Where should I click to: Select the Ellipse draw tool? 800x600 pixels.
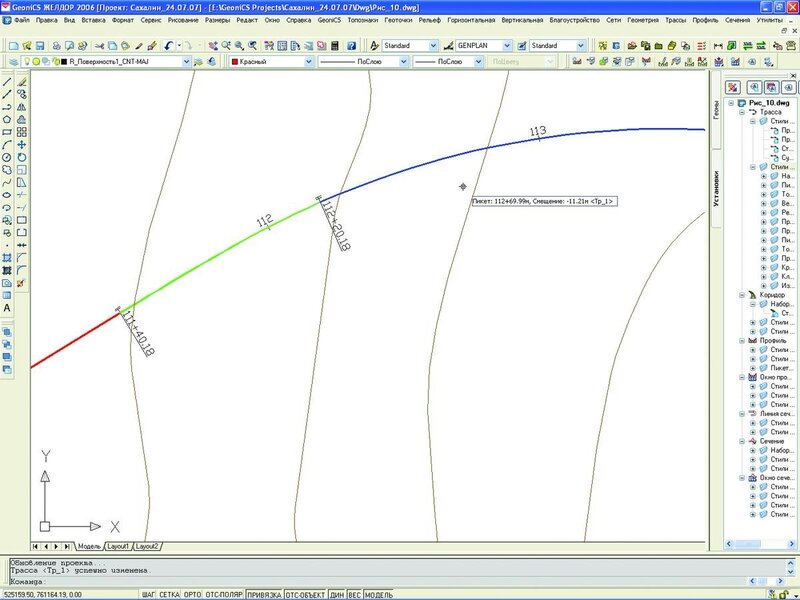coord(7,195)
